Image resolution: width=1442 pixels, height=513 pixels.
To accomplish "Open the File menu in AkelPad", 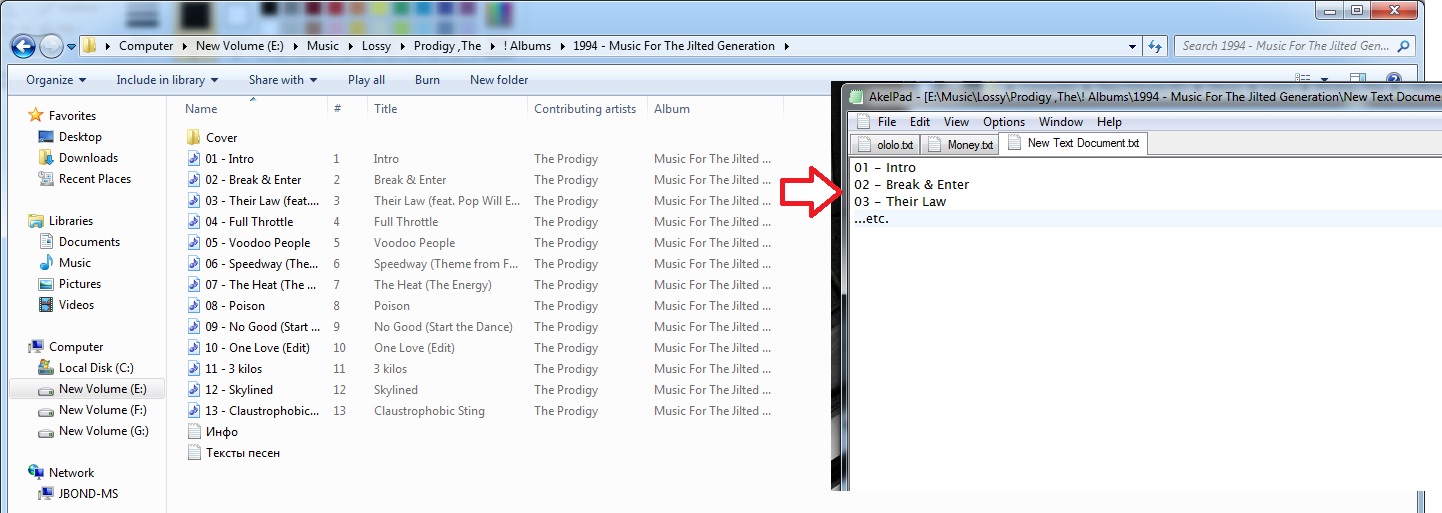I will 887,122.
